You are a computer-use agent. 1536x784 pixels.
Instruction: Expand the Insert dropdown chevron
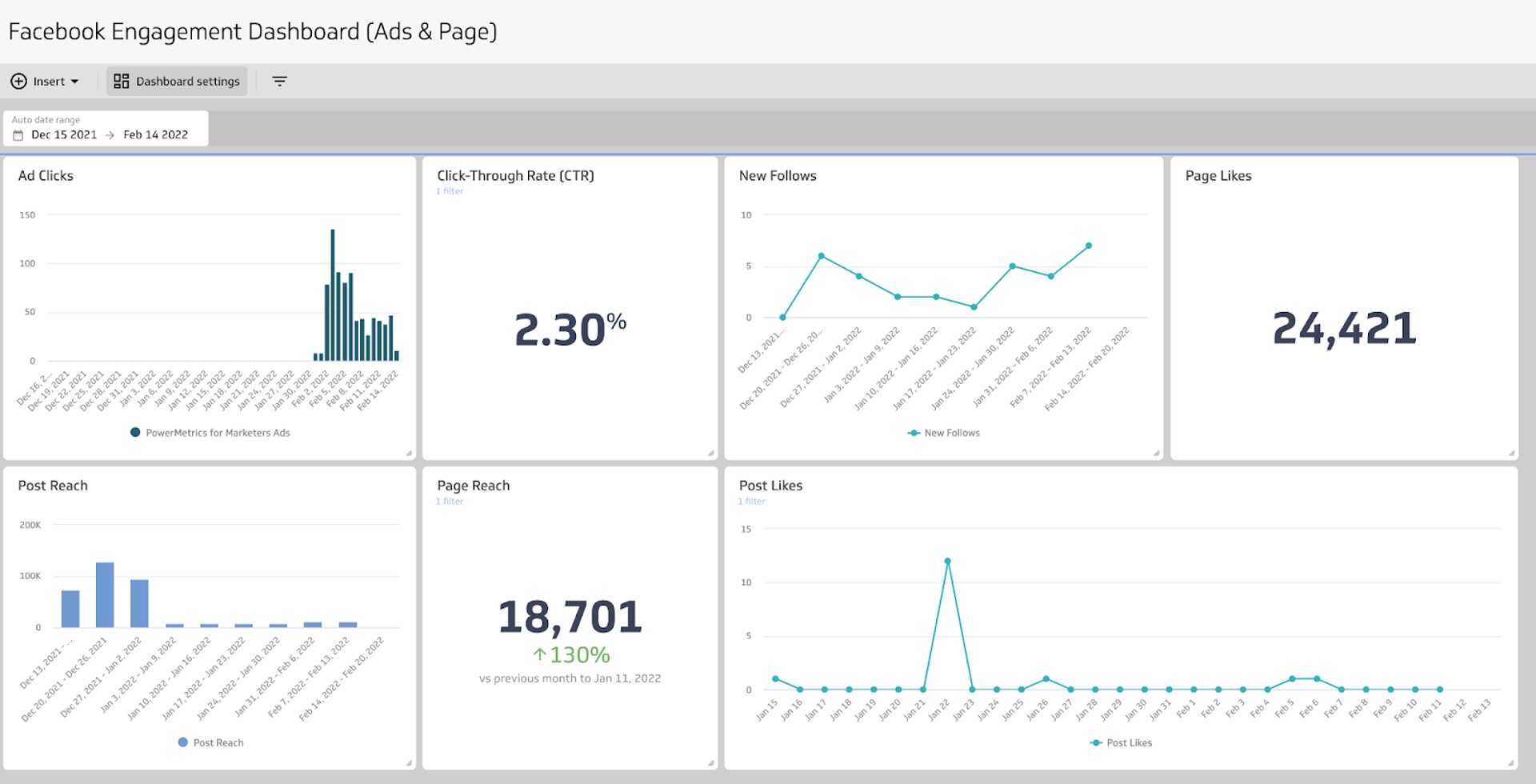coord(74,81)
